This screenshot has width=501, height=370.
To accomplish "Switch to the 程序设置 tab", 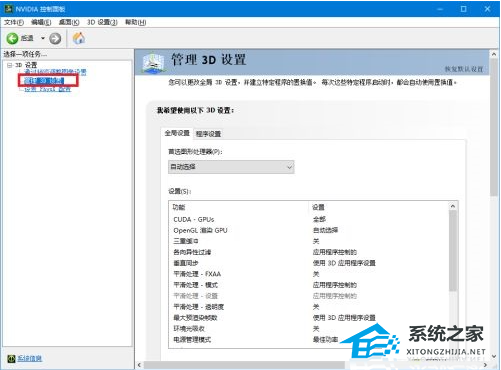I will coord(208,134).
